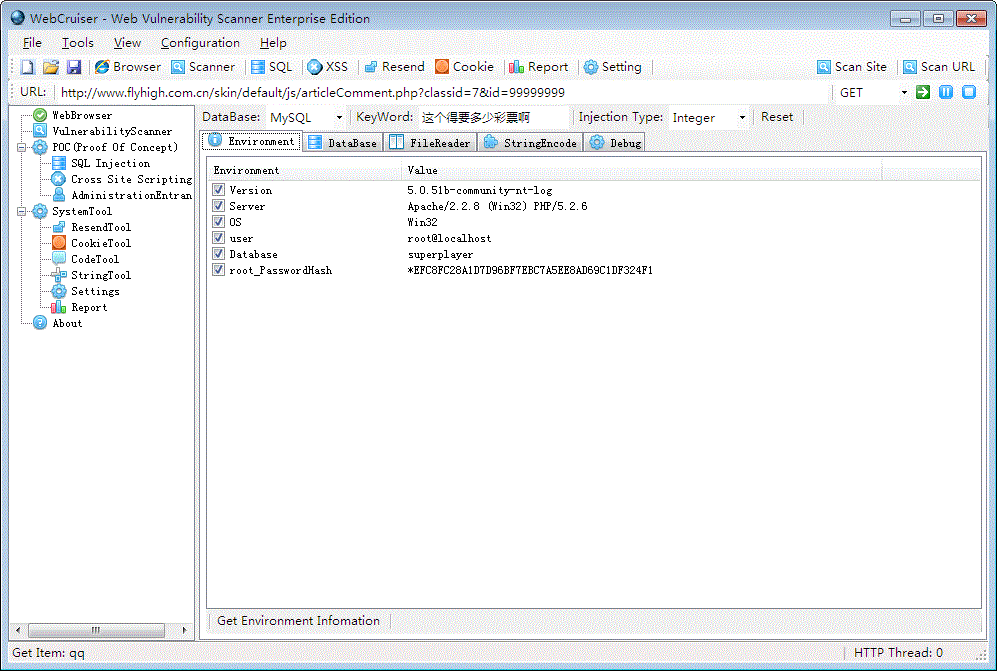Open the SQL toolbar tool

click(x=272, y=67)
